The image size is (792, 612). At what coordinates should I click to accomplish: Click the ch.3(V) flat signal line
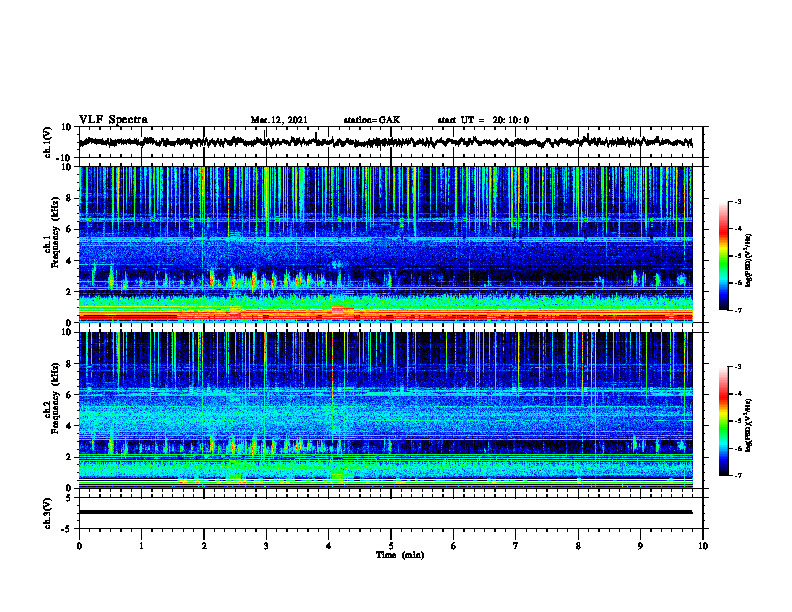385,512
